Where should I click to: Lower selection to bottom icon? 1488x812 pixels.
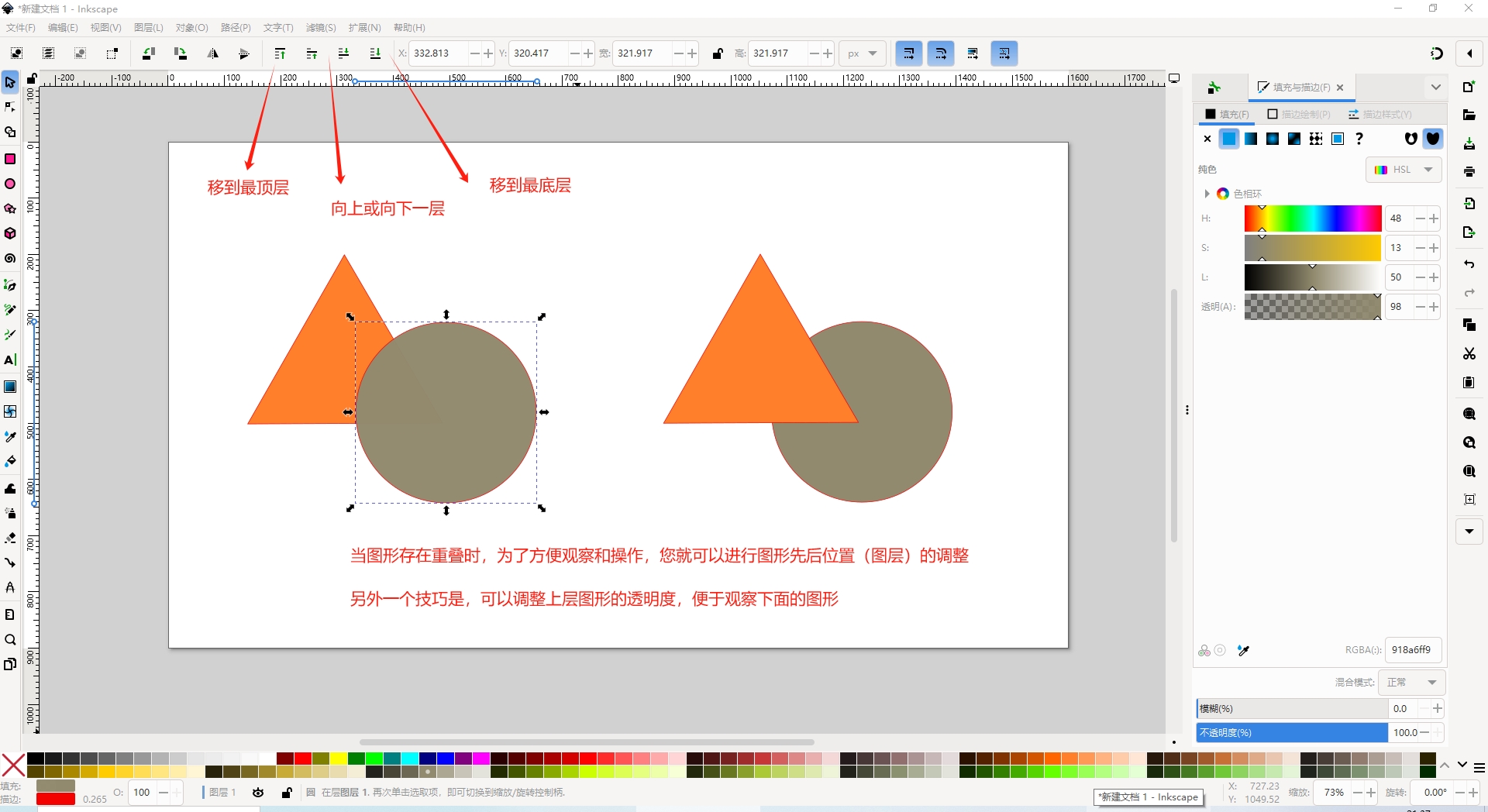pyautogui.click(x=375, y=53)
